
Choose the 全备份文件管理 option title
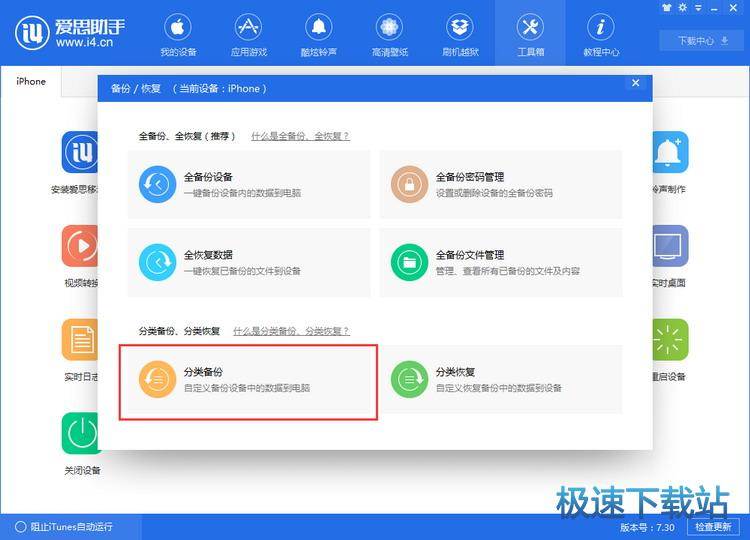coord(470,255)
